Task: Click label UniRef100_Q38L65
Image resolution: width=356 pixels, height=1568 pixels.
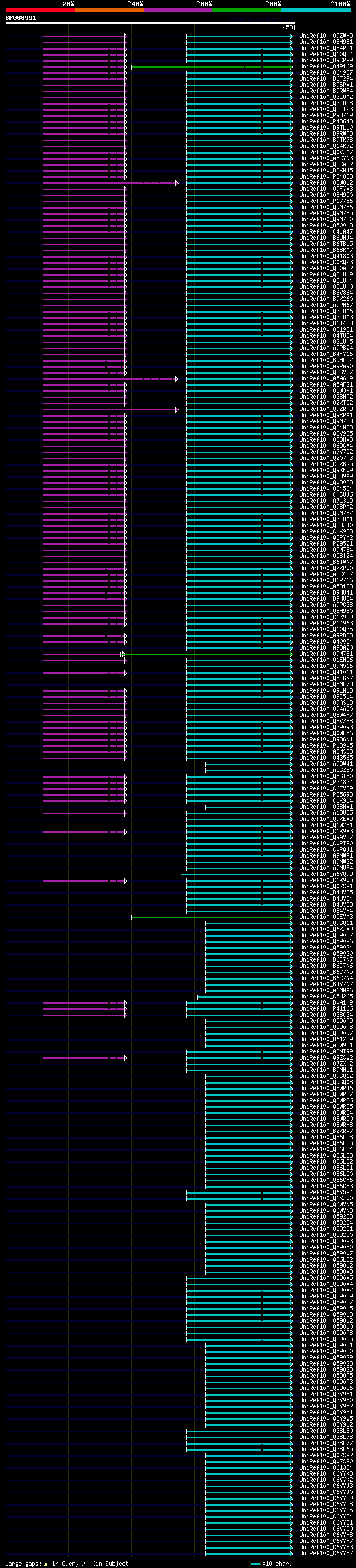Action: click(x=326, y=1450)
